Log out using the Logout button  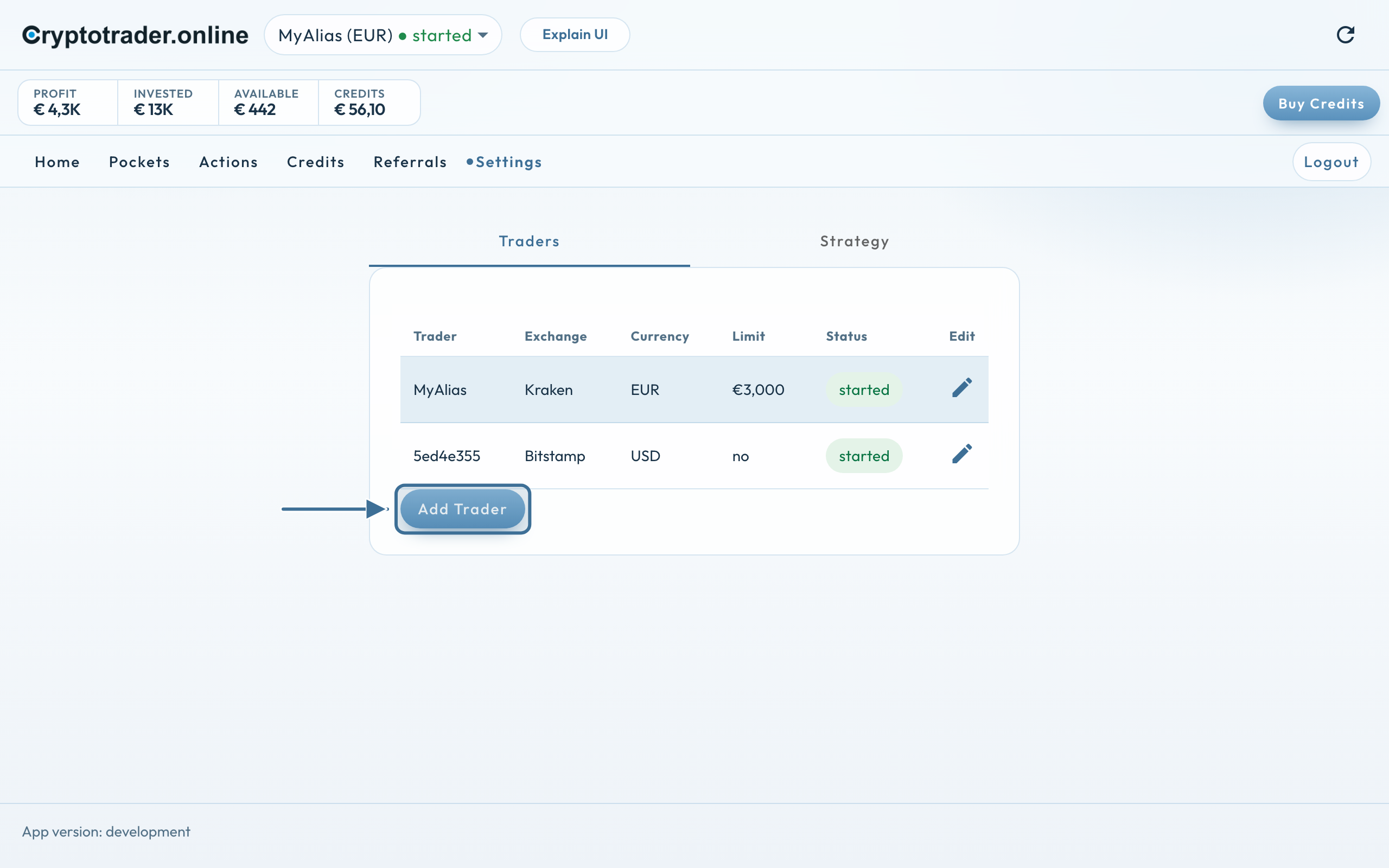(1331, 162)
